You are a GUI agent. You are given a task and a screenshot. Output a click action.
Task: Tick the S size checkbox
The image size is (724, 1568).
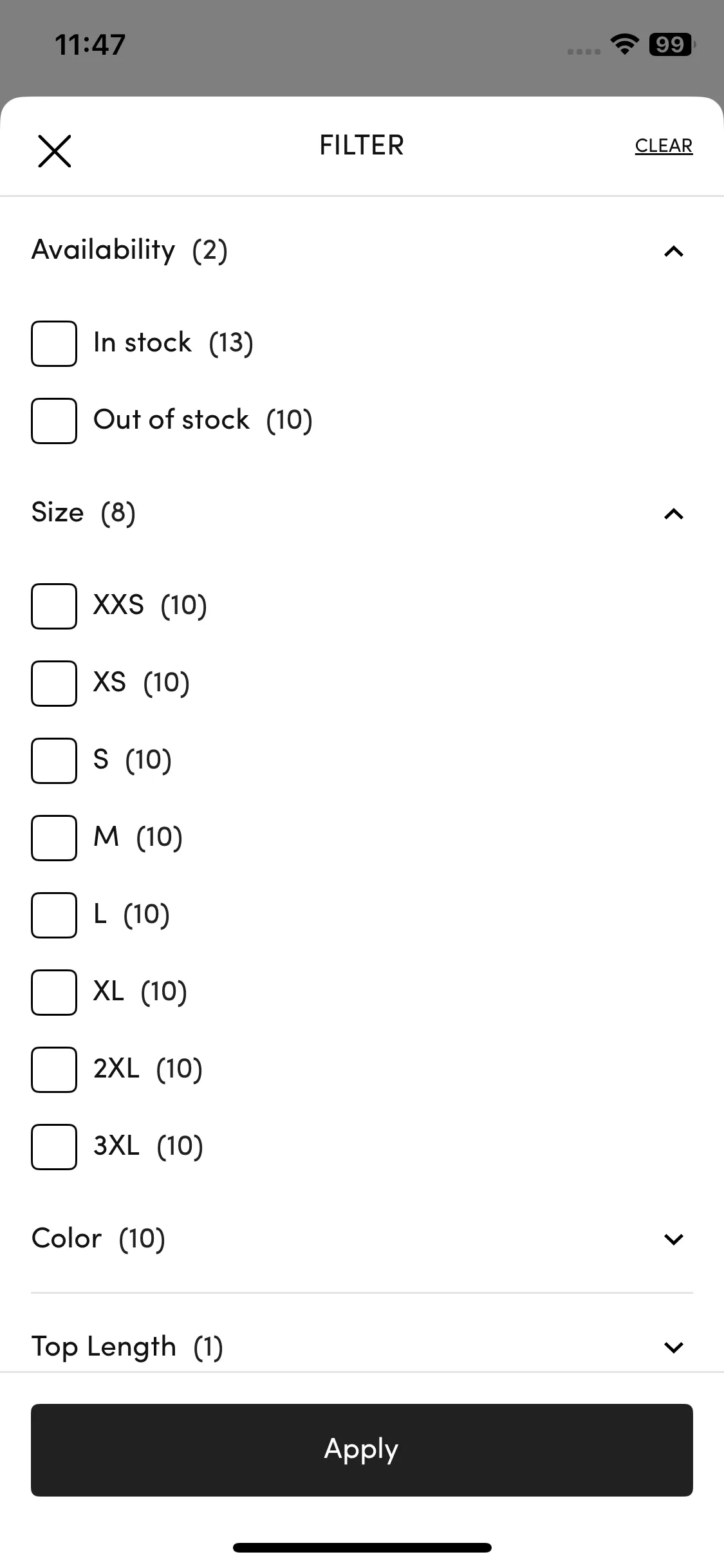(x=54, y=761)
